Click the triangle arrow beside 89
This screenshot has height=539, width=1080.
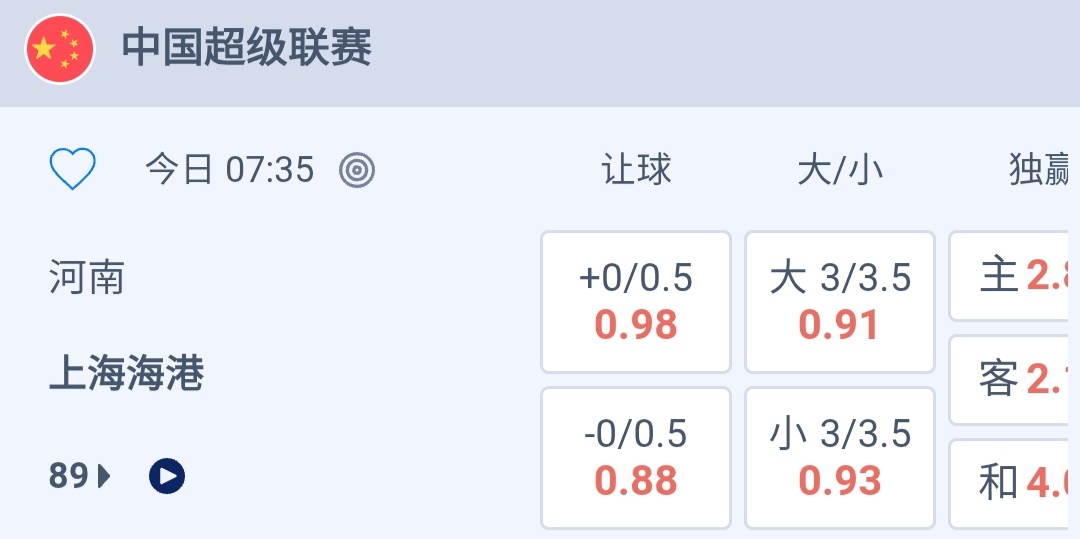[104, 476]
